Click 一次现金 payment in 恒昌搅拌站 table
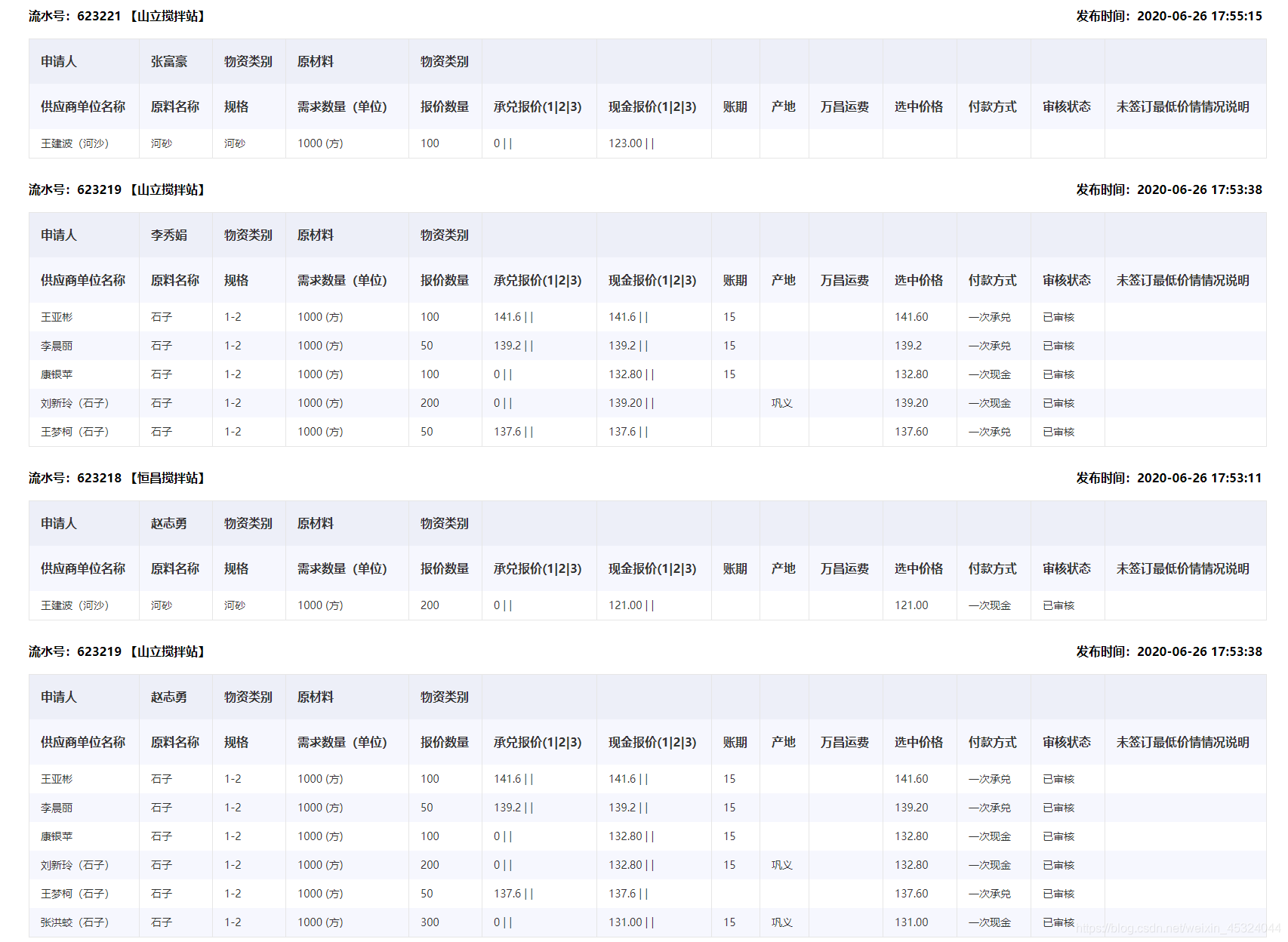 (x=989, y=605)
